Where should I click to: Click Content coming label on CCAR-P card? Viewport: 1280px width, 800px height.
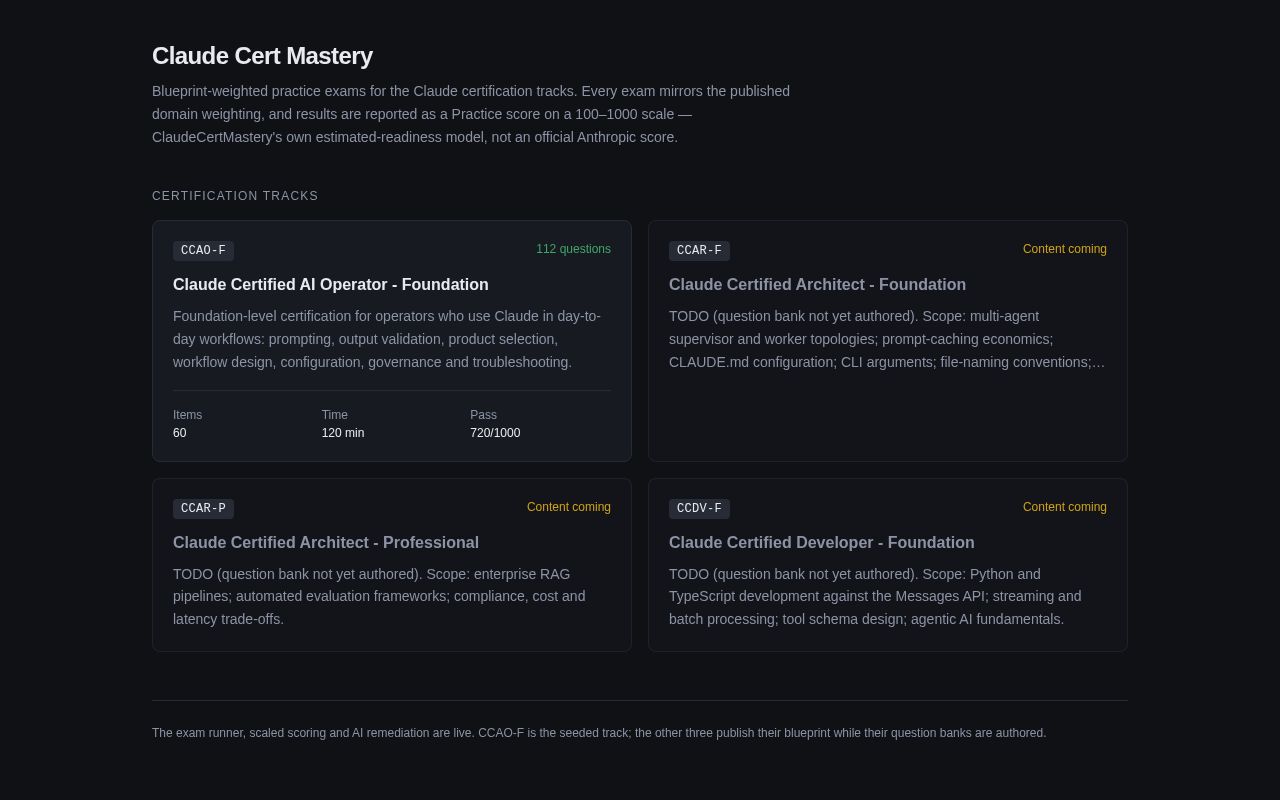pyautogui.click(x=568, y=507)
